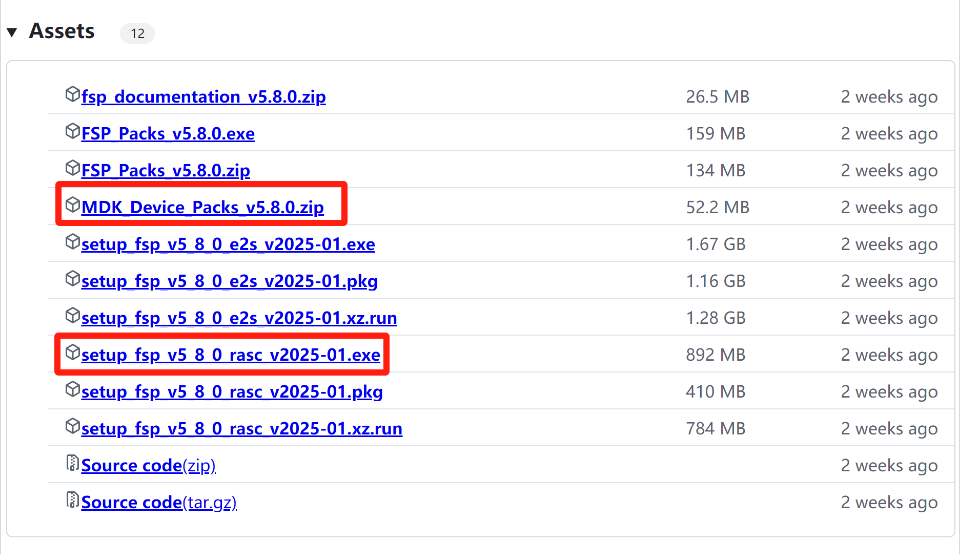Download setup_fsp_v5_8_0_rasc_v2025-01.exe
The width and height of the screenshot is (960, 554).
point(230,354)
